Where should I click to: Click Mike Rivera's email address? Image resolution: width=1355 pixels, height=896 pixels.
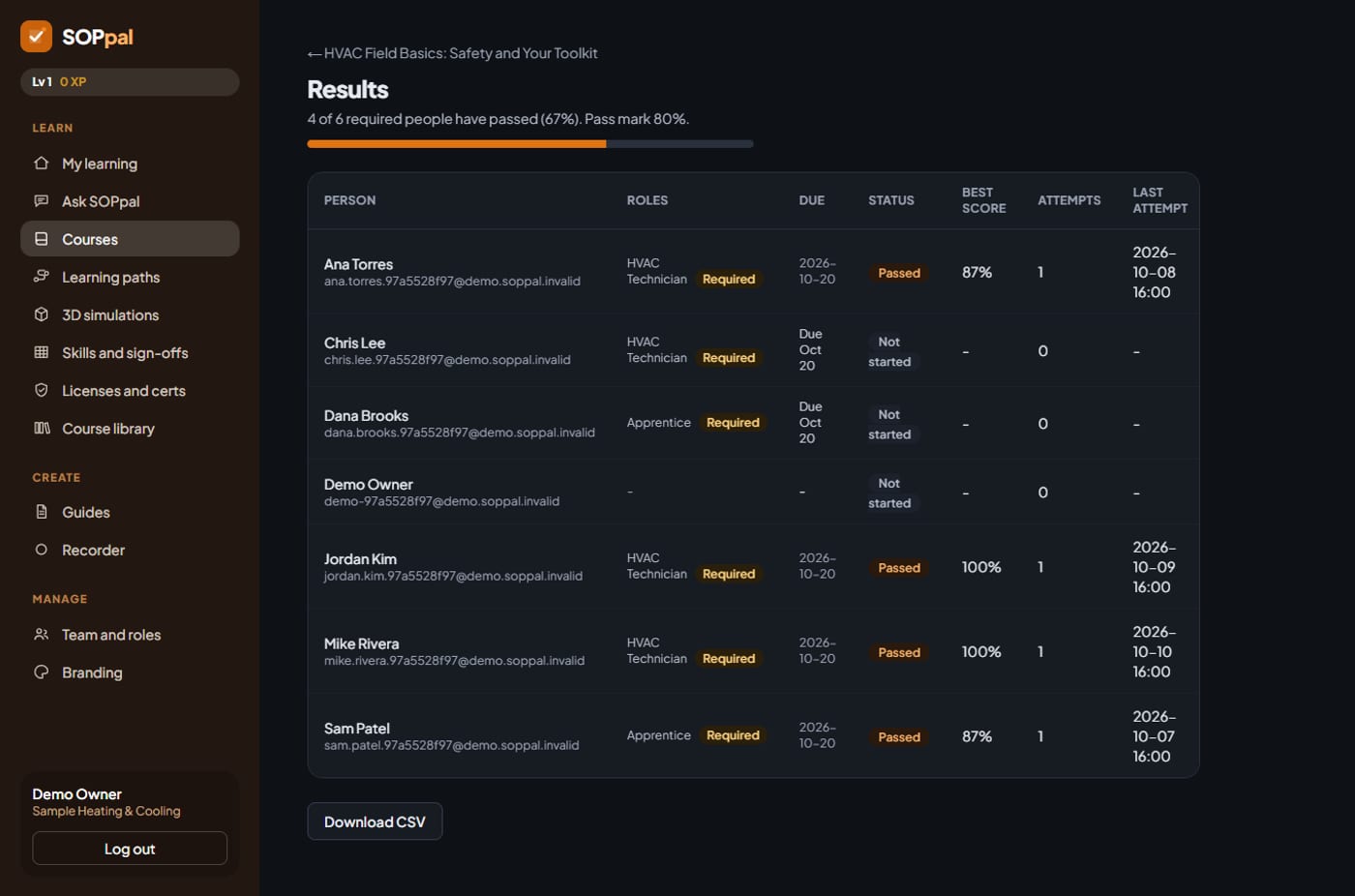click(x=454, y=661)
